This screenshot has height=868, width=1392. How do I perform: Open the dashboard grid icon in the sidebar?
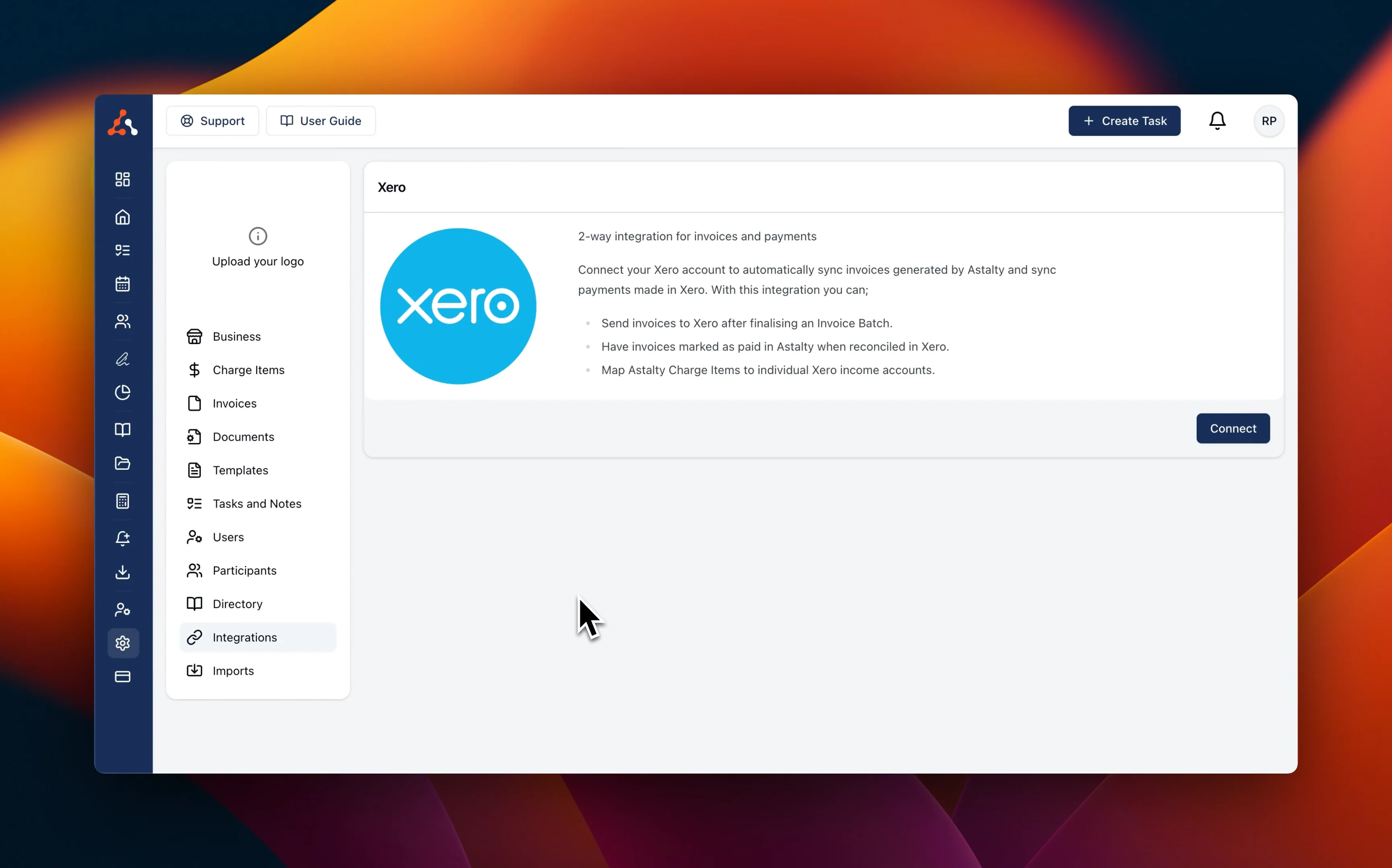pyautogui.click(x=122, y=179)
